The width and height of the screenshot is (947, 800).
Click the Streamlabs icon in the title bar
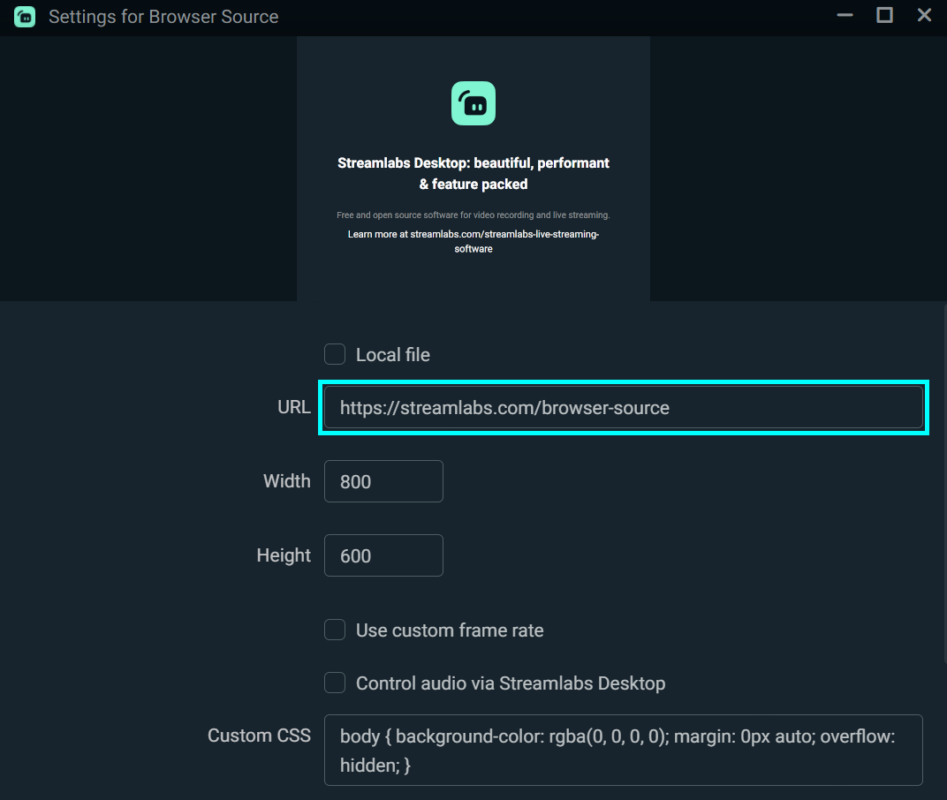pos(24,16)
